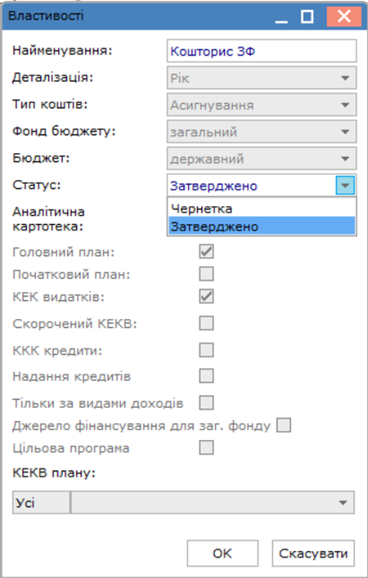Close the Властивості dialog
The height and width of the screenshot is (578, 368).
[x=344, y=17]
